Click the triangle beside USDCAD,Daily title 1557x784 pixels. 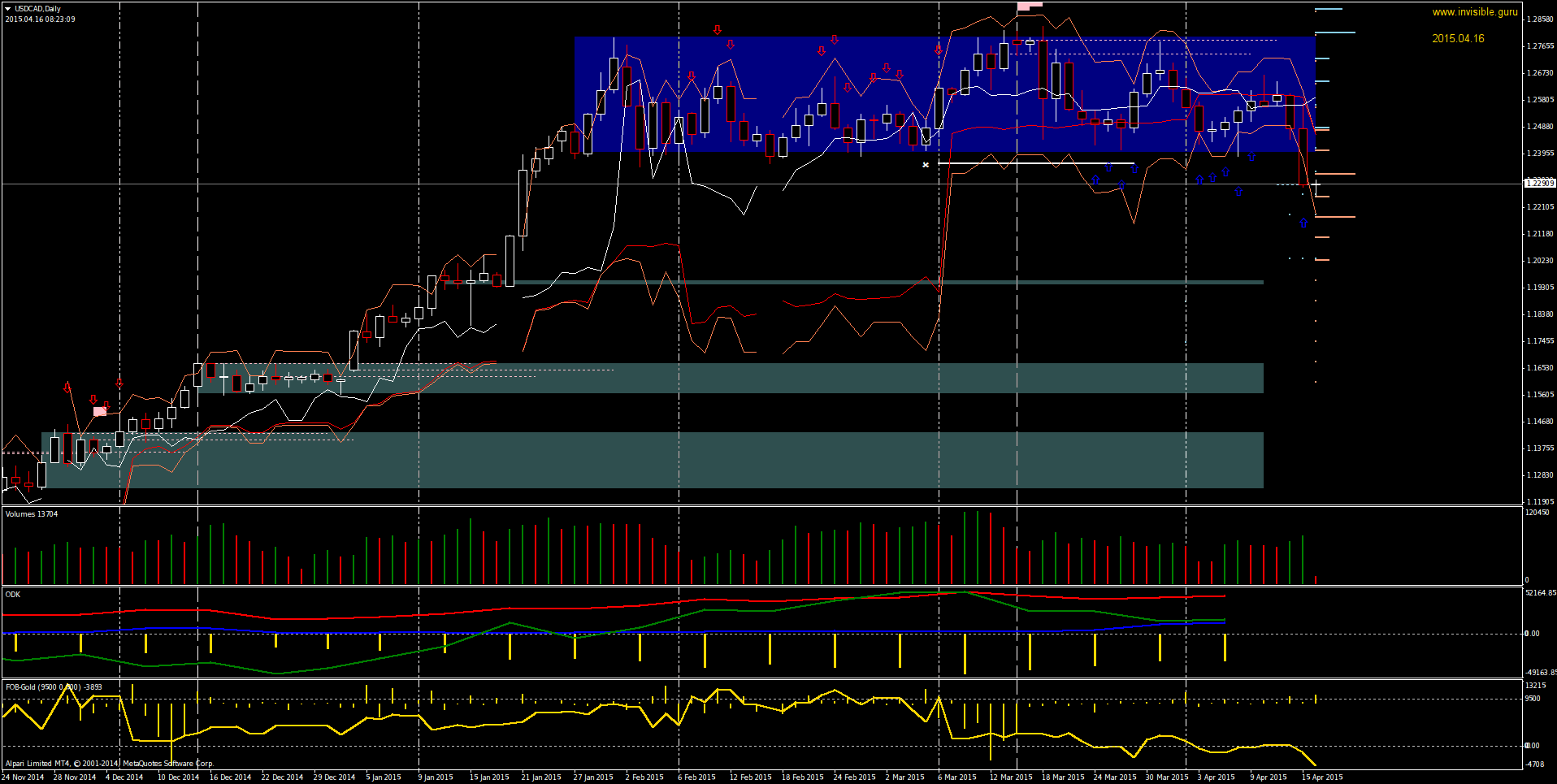tap(7, 9)
